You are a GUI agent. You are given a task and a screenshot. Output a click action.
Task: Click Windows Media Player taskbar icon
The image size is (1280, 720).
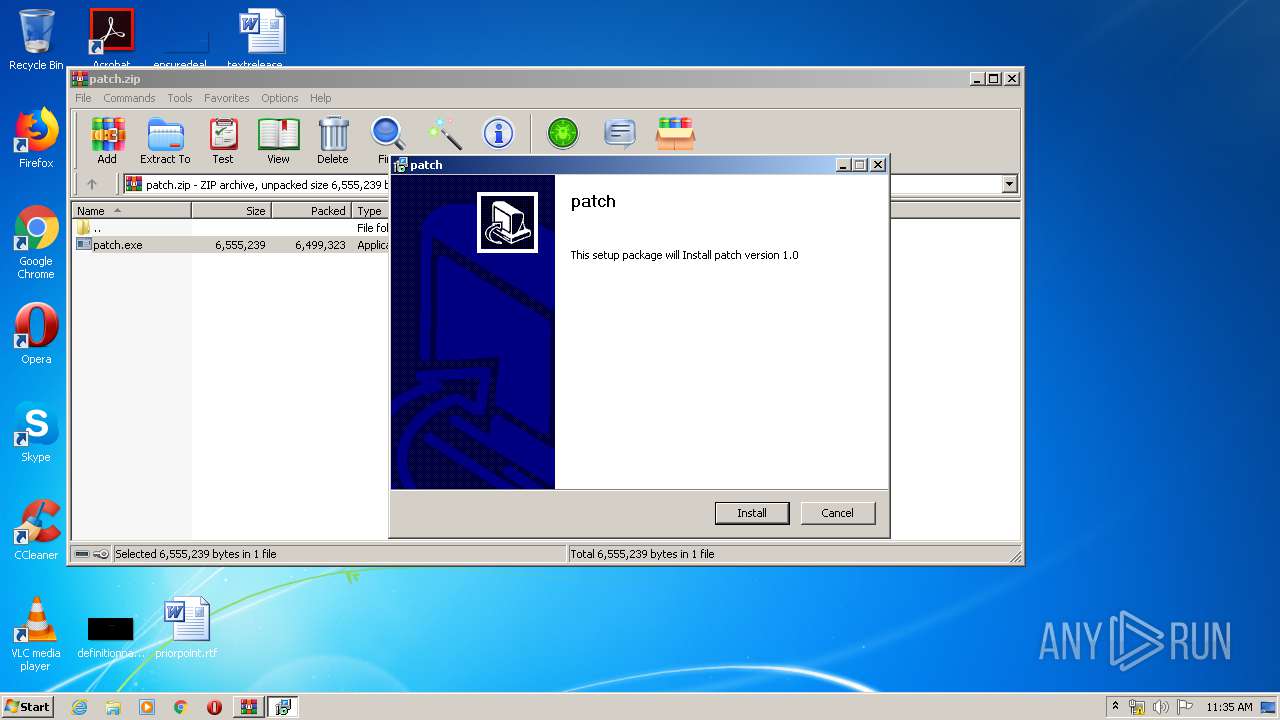click(x=147, y=707)
